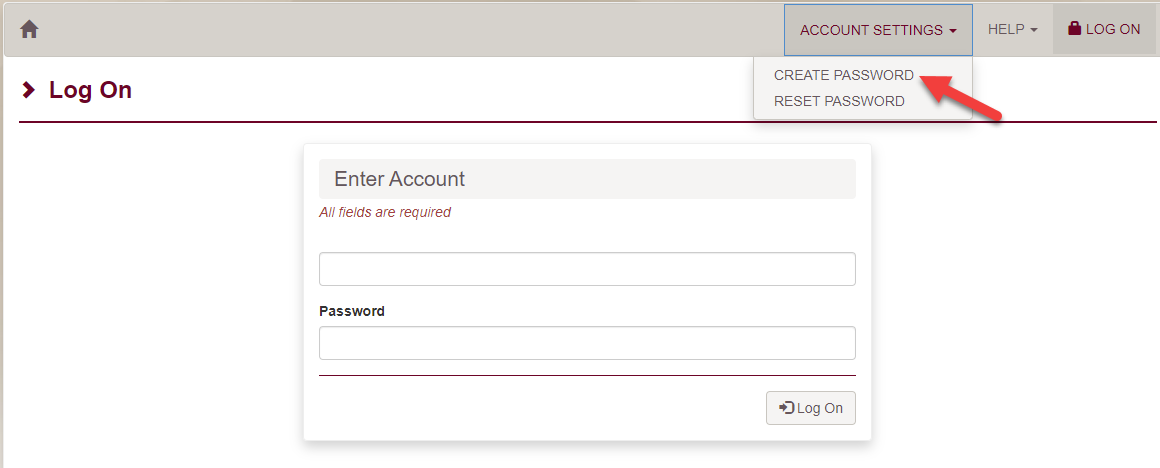Toggle the Account Settings dropdown caret
Viewport: 1160px width, 468px height.
(953, 30)
